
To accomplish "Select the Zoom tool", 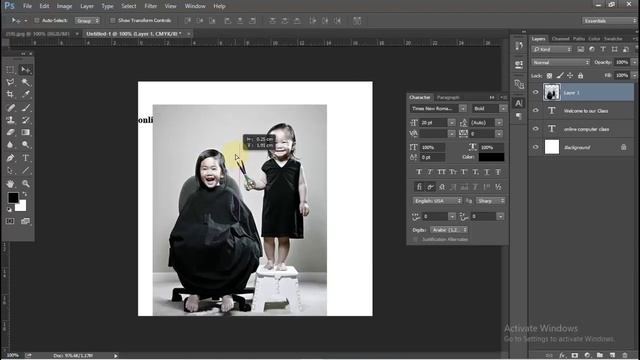I will tap(26, 184).
